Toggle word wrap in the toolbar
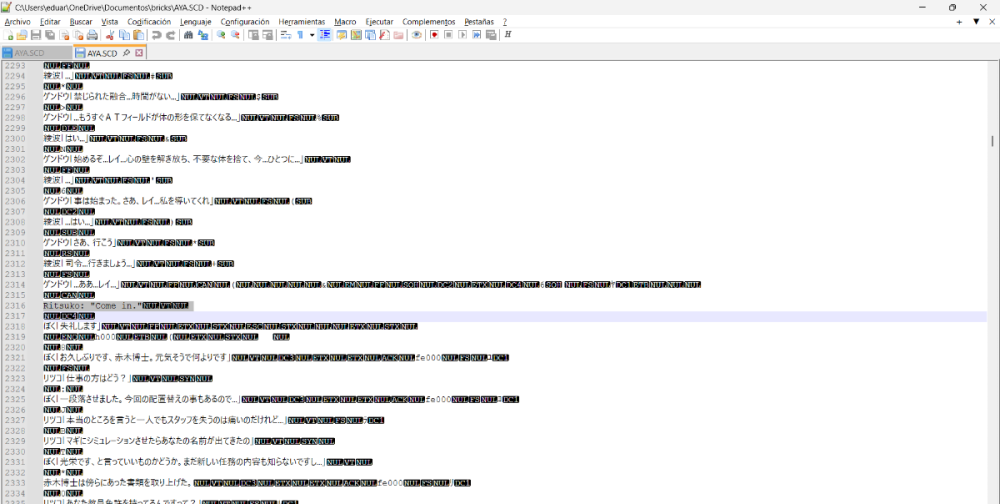This screenshot has height=504, width=1000. (286, 34)
